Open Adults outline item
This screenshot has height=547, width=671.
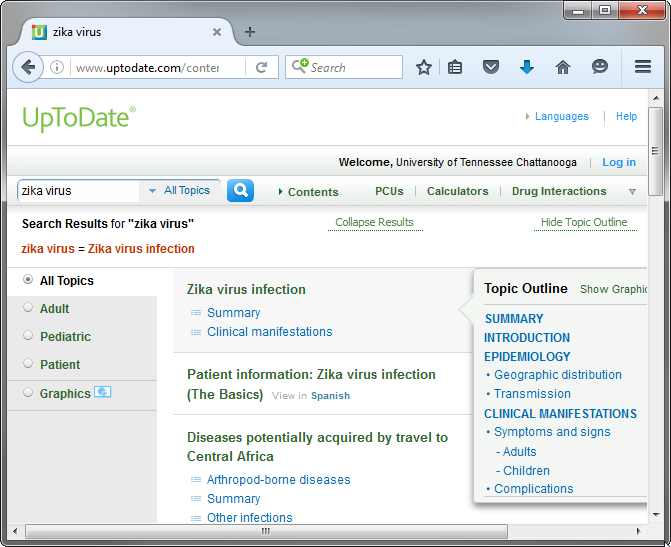520,452
